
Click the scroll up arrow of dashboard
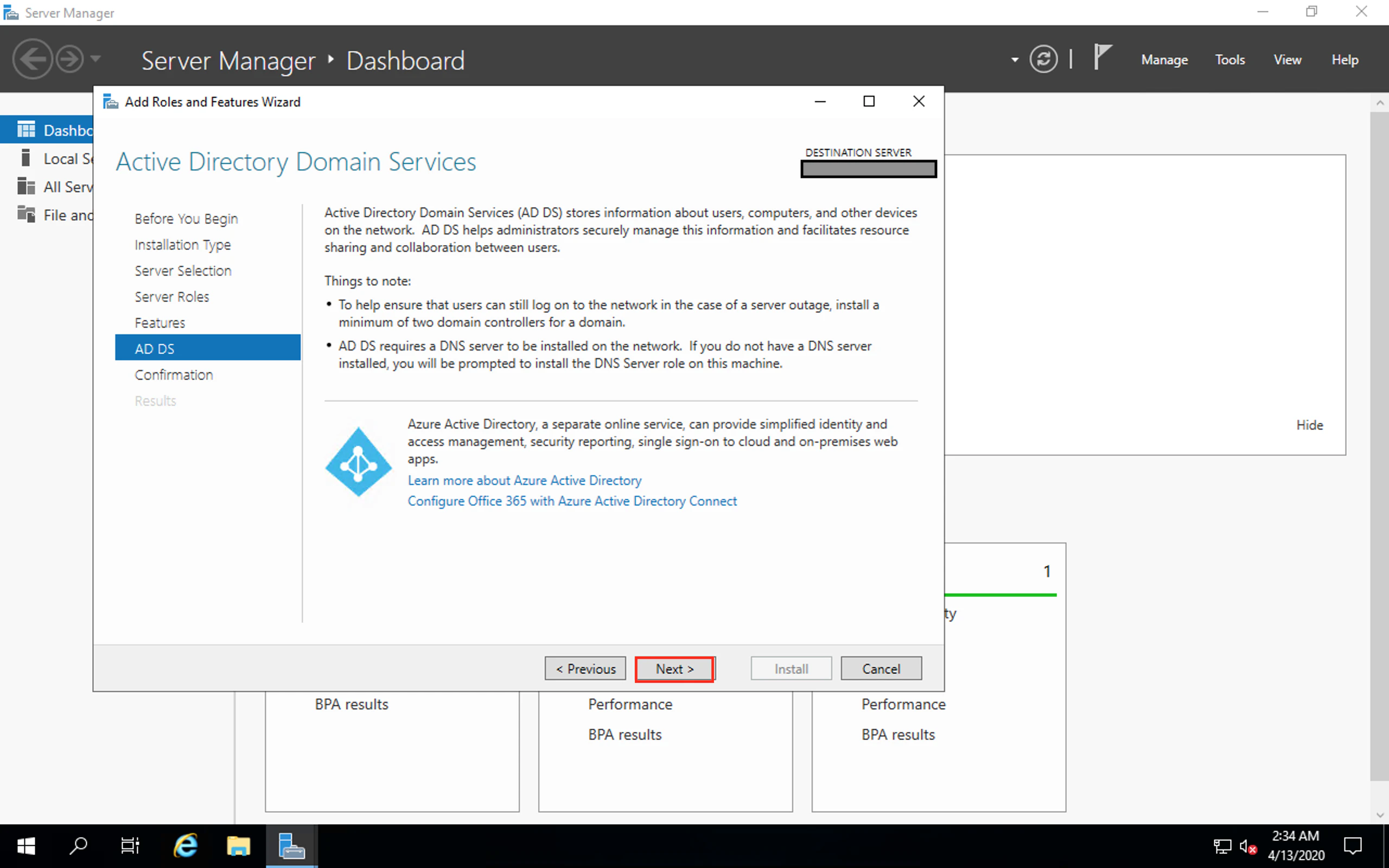point(1380,103)
